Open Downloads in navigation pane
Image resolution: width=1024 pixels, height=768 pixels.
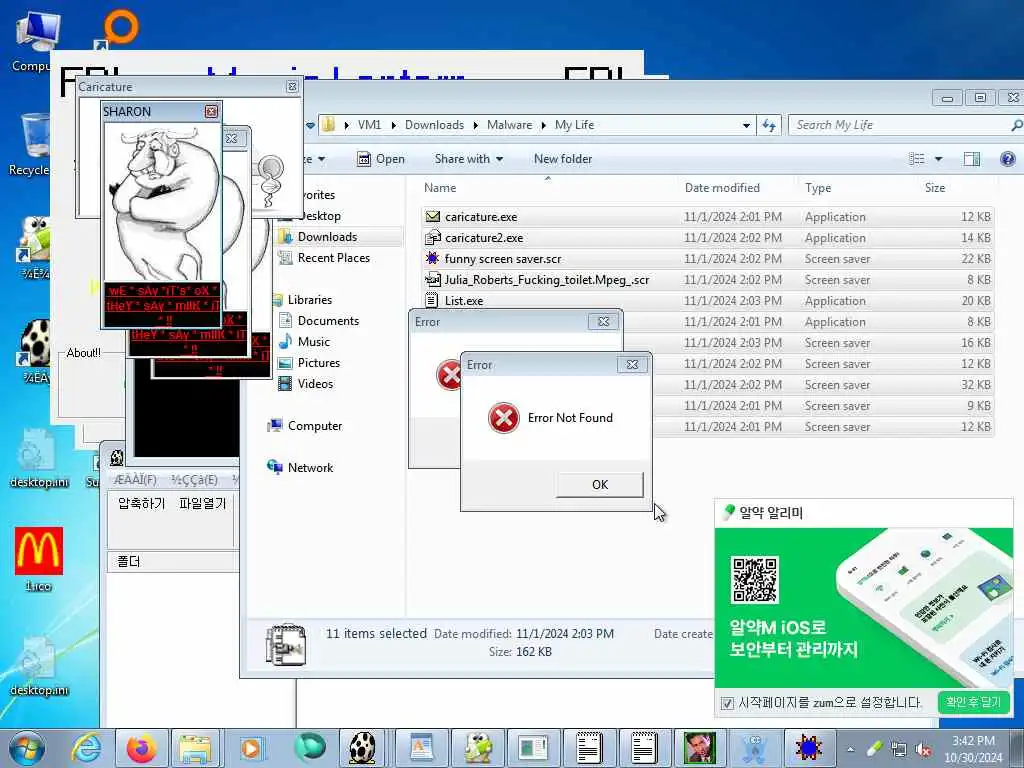pyautogui.click(x=327, y=237)
